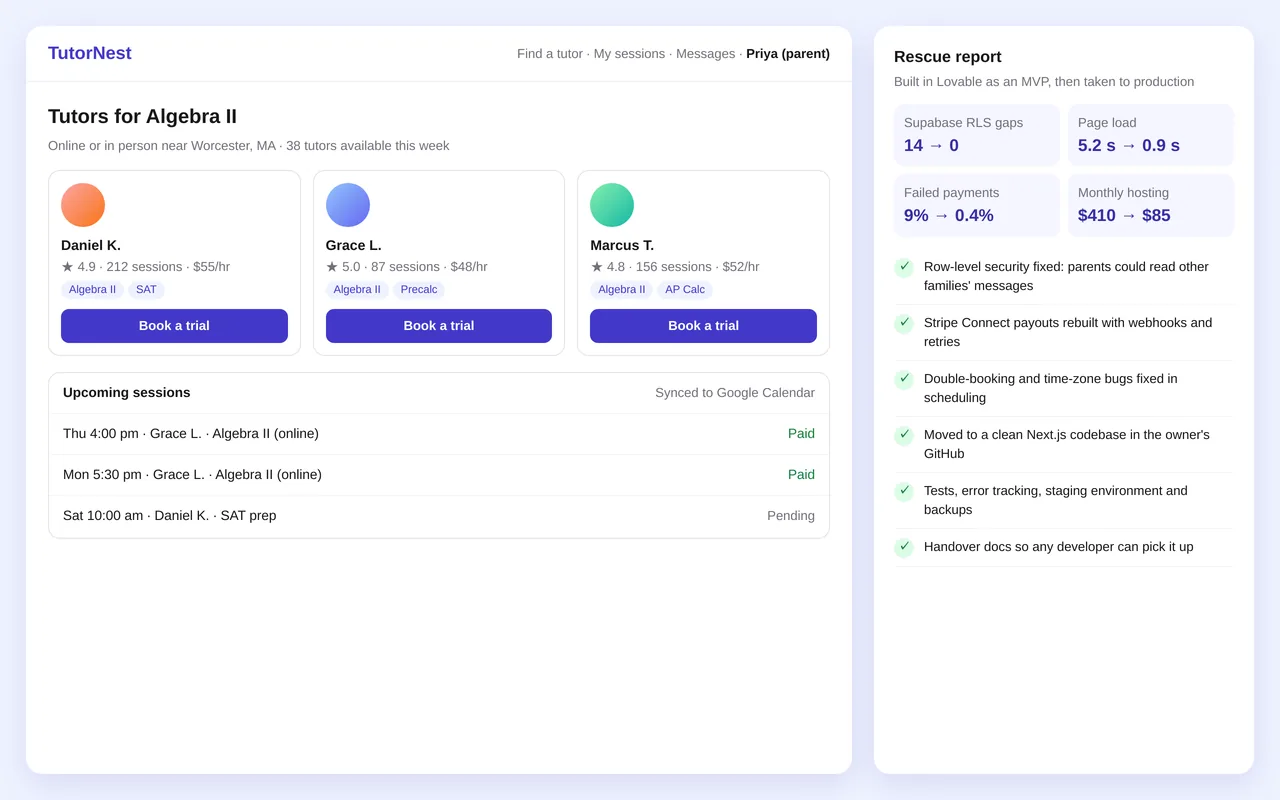Open the Priya (parent) account menu
This screenshot has width=1280, height=800.
click(x=788, y=54)
